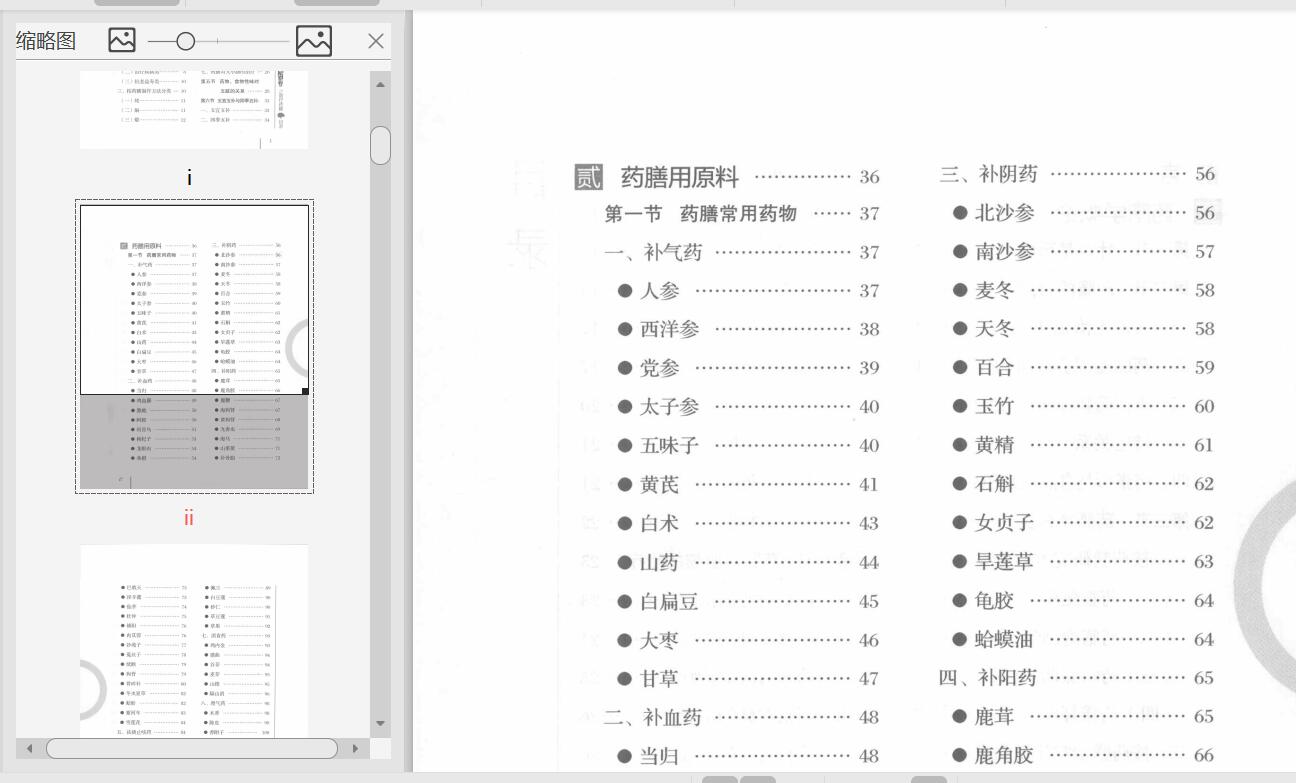The image size is (1296, 783).
Task: Click the thumbnail panel scroll up arrow
Action: [x=380, y=84]
